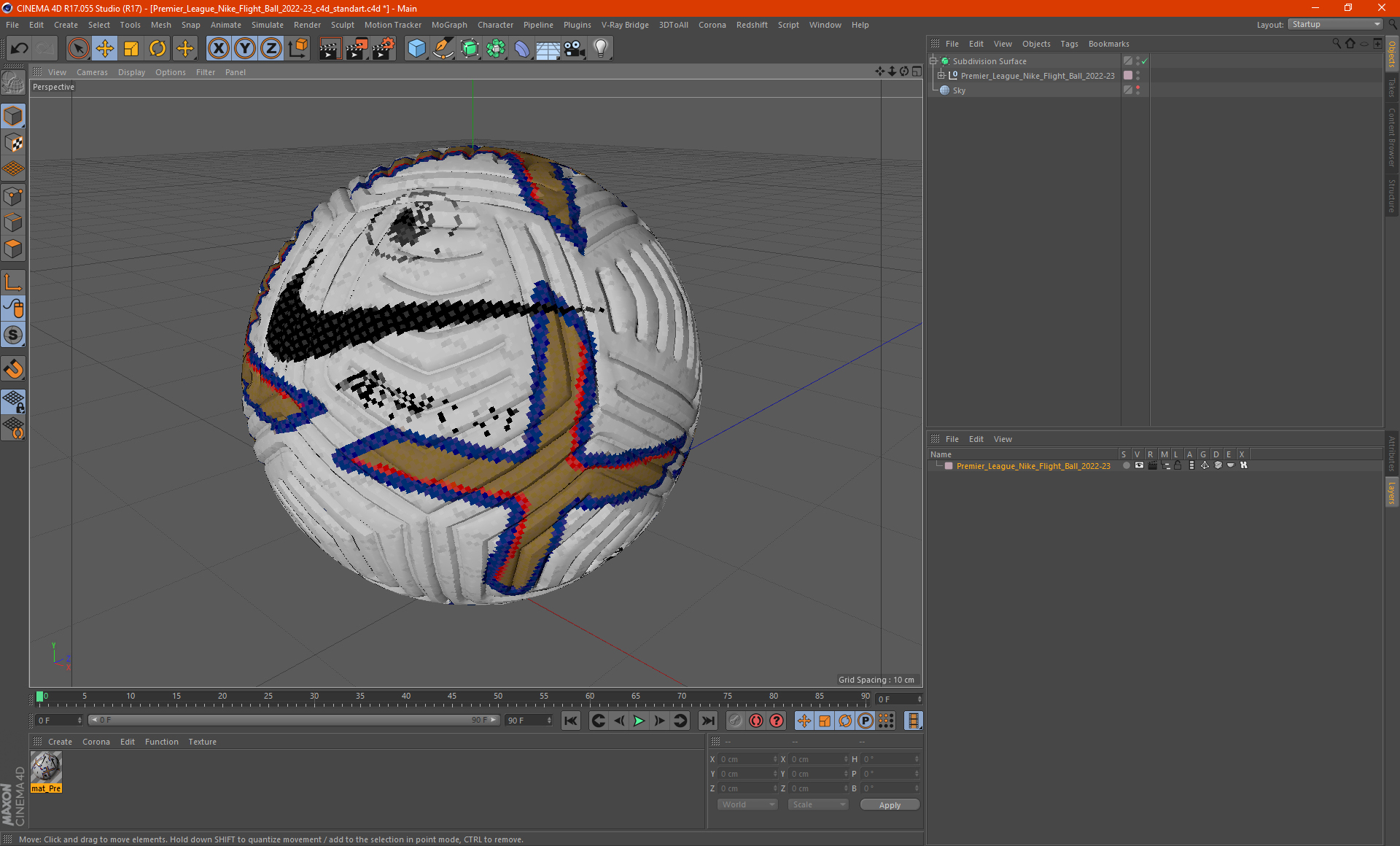1400x846 pixels.
Task: Switch to Texture mode in sidebar
Action: click(13, 143)
